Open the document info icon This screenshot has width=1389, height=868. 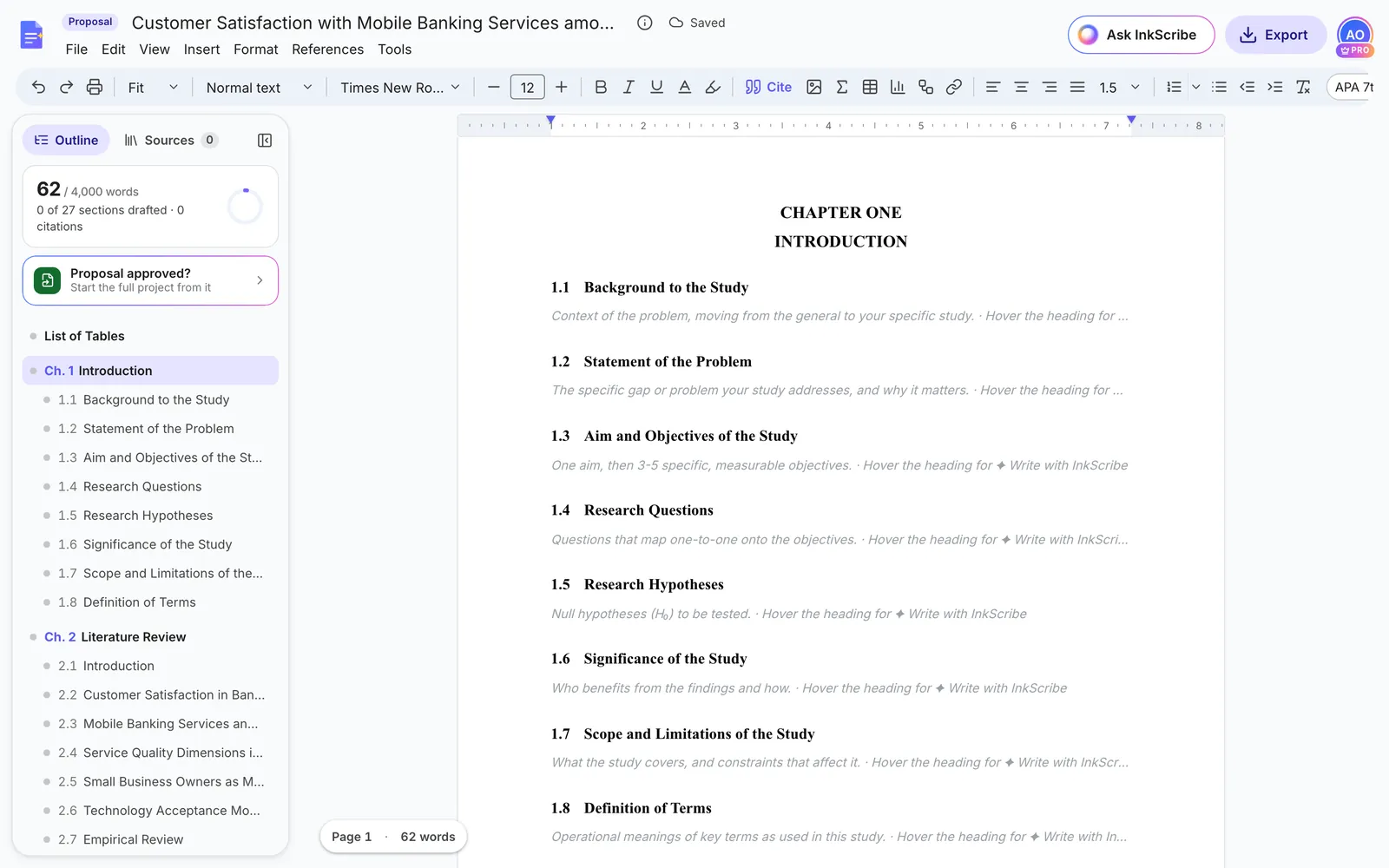click(644, 23)
